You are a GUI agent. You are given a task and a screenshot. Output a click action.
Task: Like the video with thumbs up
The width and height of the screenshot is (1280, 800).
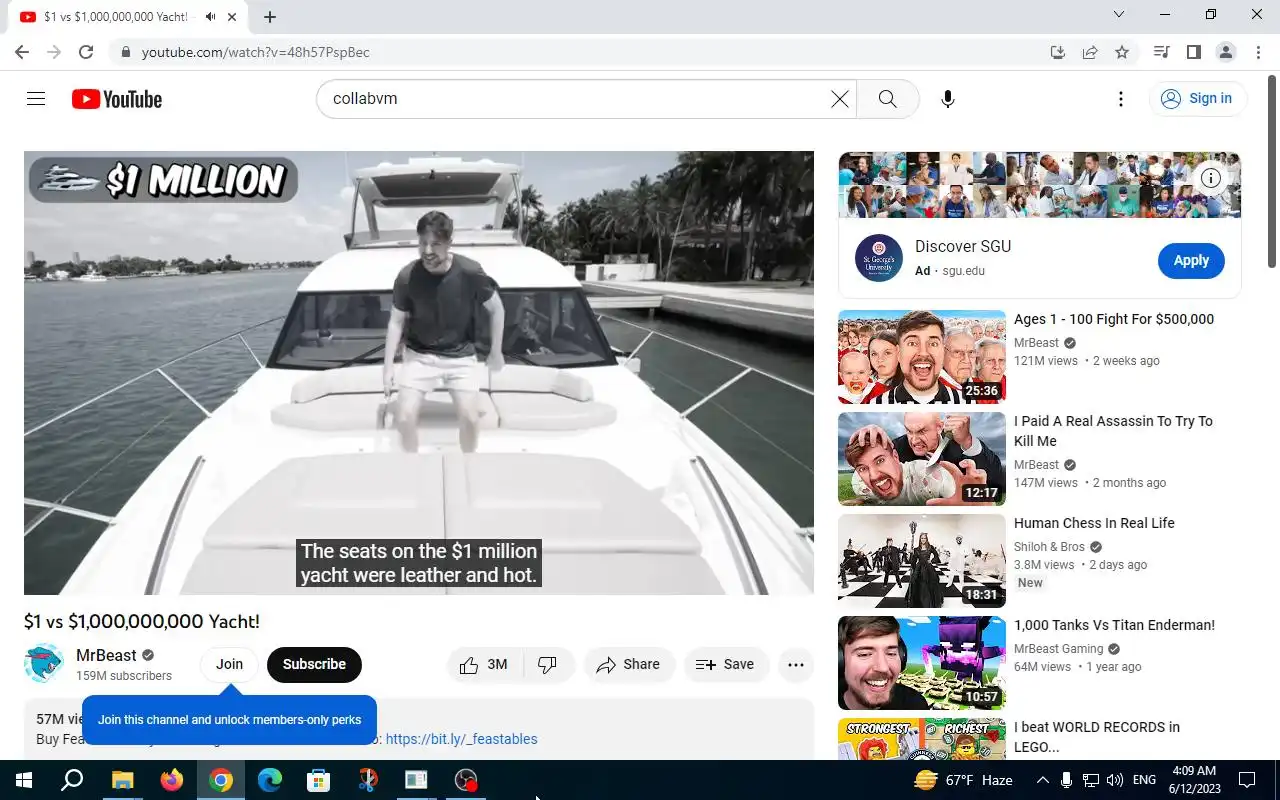[x=484, y=665]
